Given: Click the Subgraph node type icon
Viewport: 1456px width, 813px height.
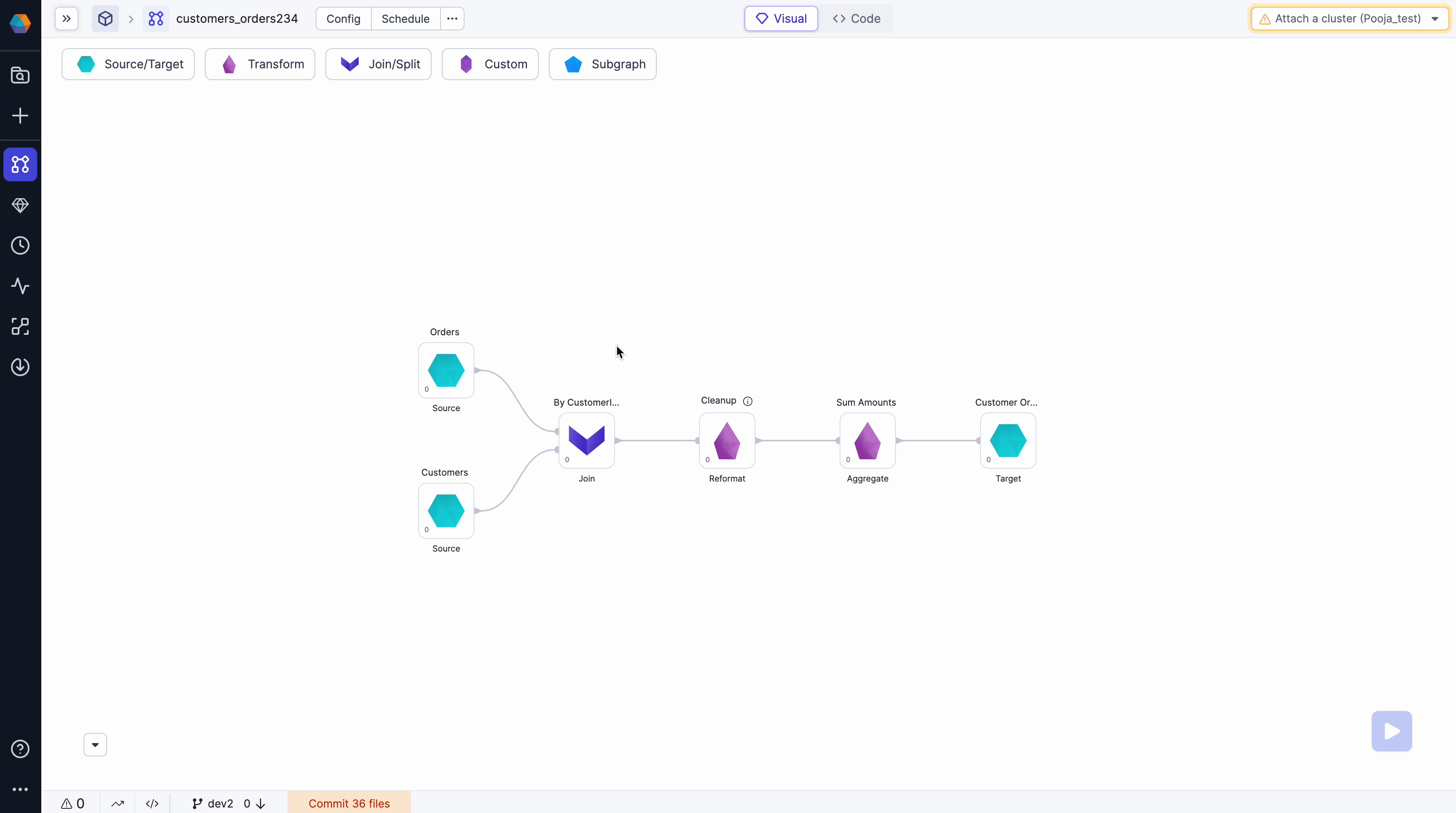Looking at the screenshot, I should (x=574, y=63).
